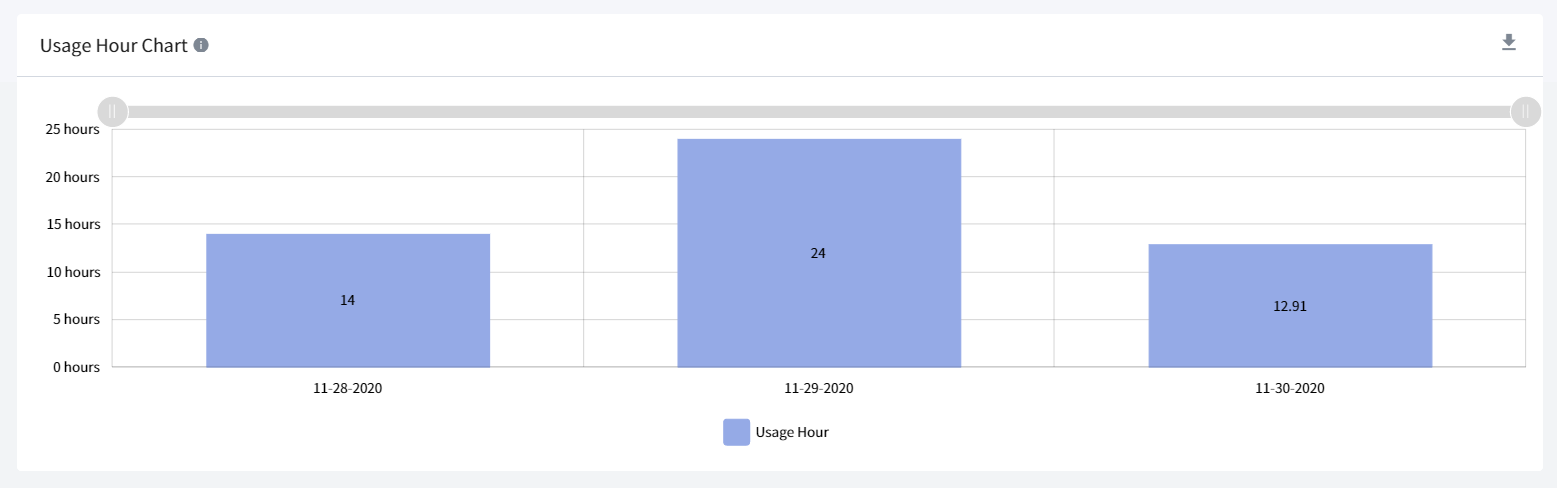
Task: Click the left range slider handle
Action: click(113, 111)
